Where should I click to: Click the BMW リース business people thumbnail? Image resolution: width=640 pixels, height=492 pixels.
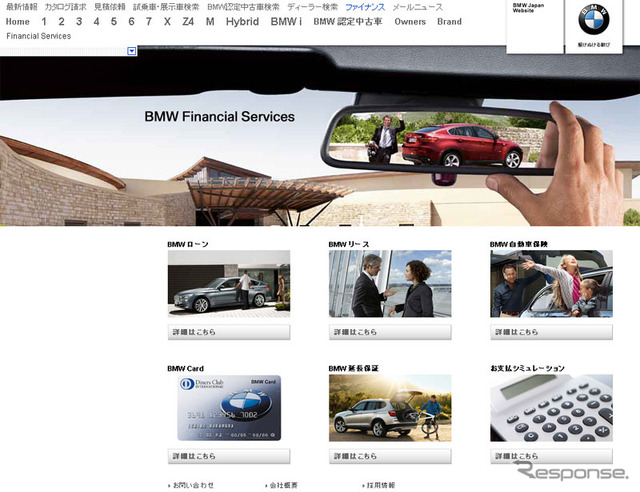390,284
